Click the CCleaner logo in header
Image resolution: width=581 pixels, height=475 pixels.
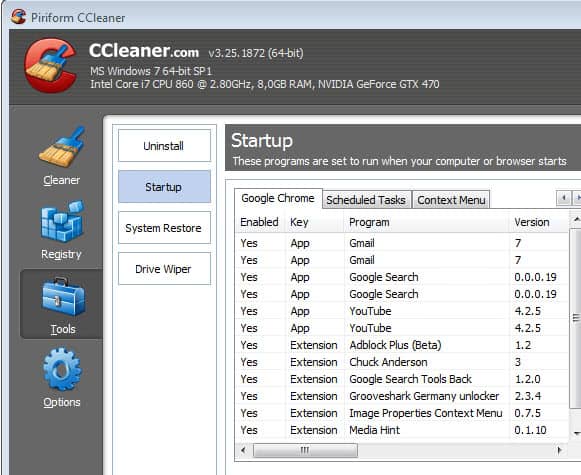51,66
